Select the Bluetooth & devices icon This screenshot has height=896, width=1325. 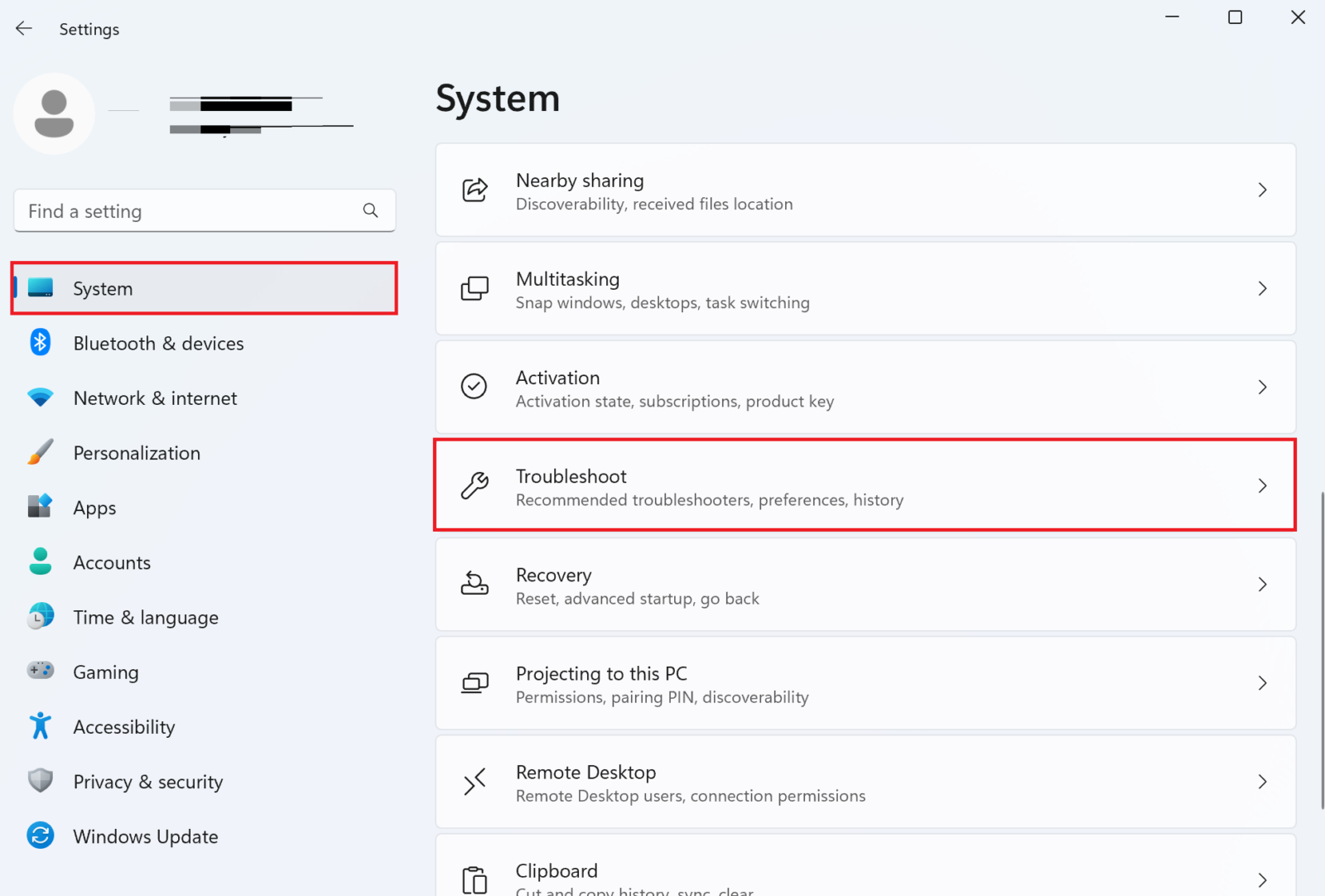click(40, 342)
